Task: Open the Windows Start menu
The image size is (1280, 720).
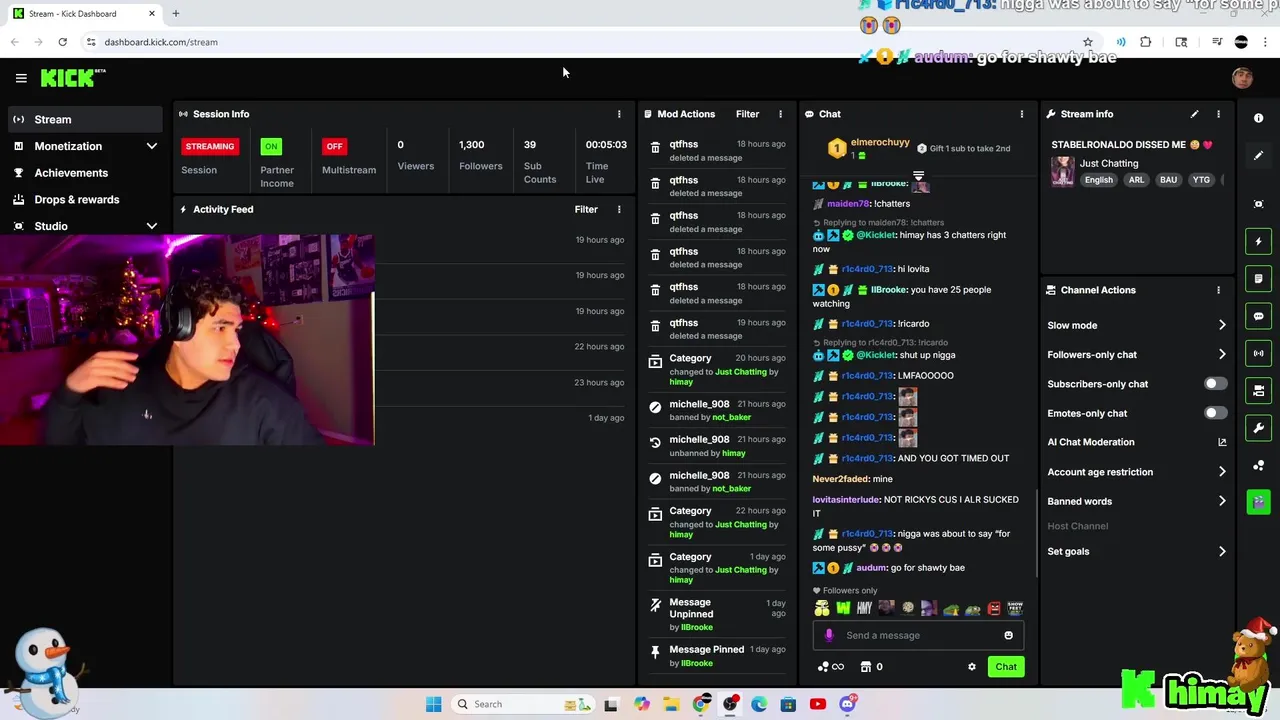Action: pos(433,704)
